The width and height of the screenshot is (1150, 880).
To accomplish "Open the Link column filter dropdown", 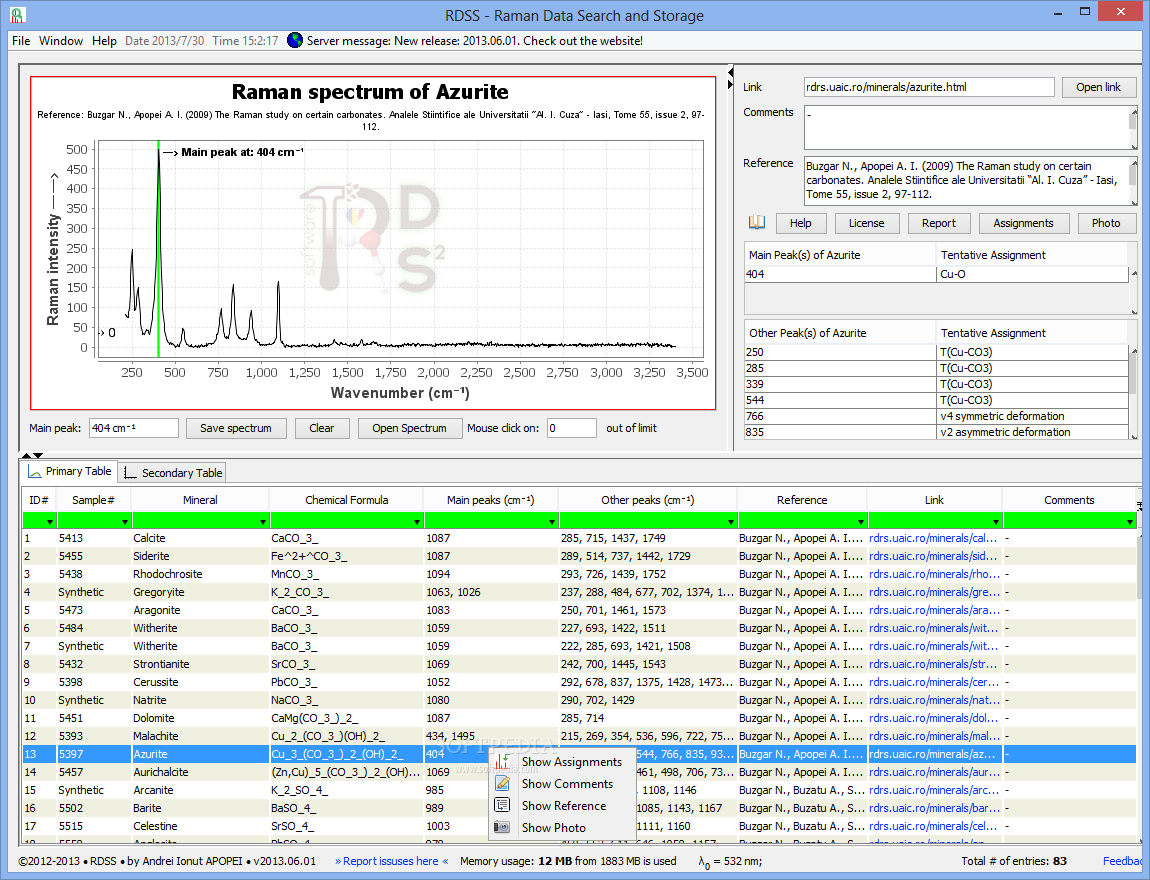I will [x=995, y=521].
